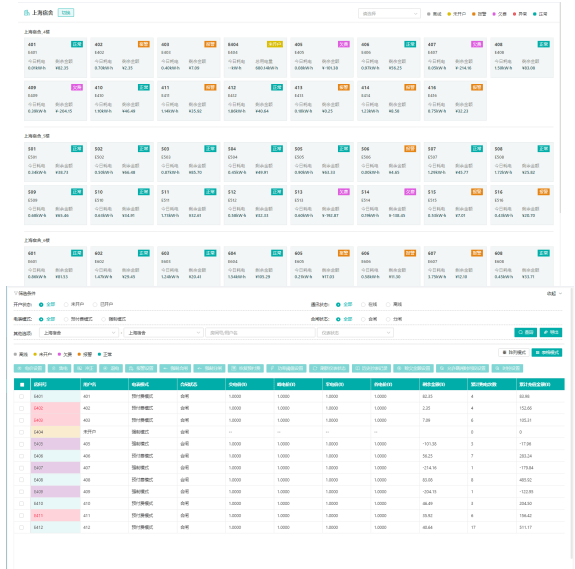
Task: Click the first toolbar button above the table
Action: (30, 368)
